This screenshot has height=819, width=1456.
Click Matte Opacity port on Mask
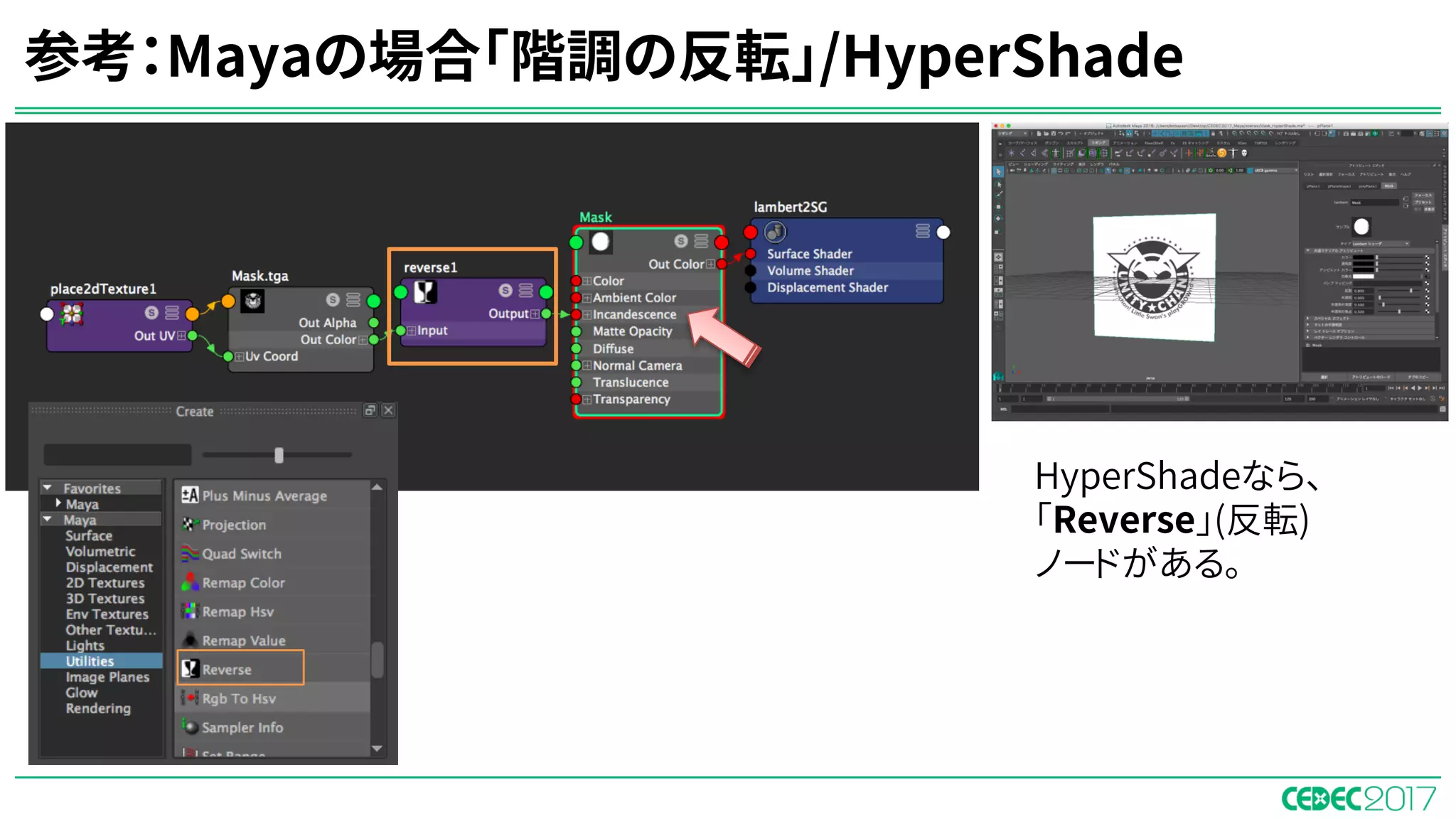(x=577, y=331)
